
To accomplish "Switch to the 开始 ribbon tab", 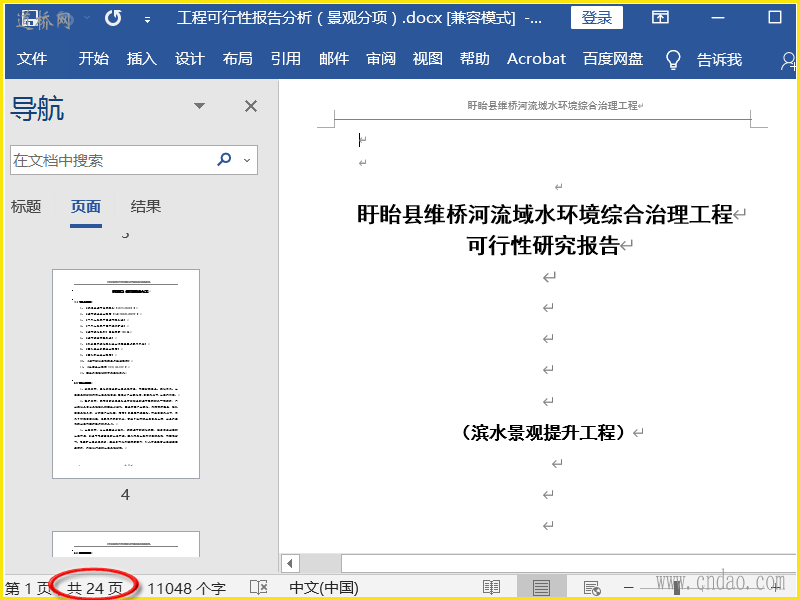I will click(x=93, y=59).
